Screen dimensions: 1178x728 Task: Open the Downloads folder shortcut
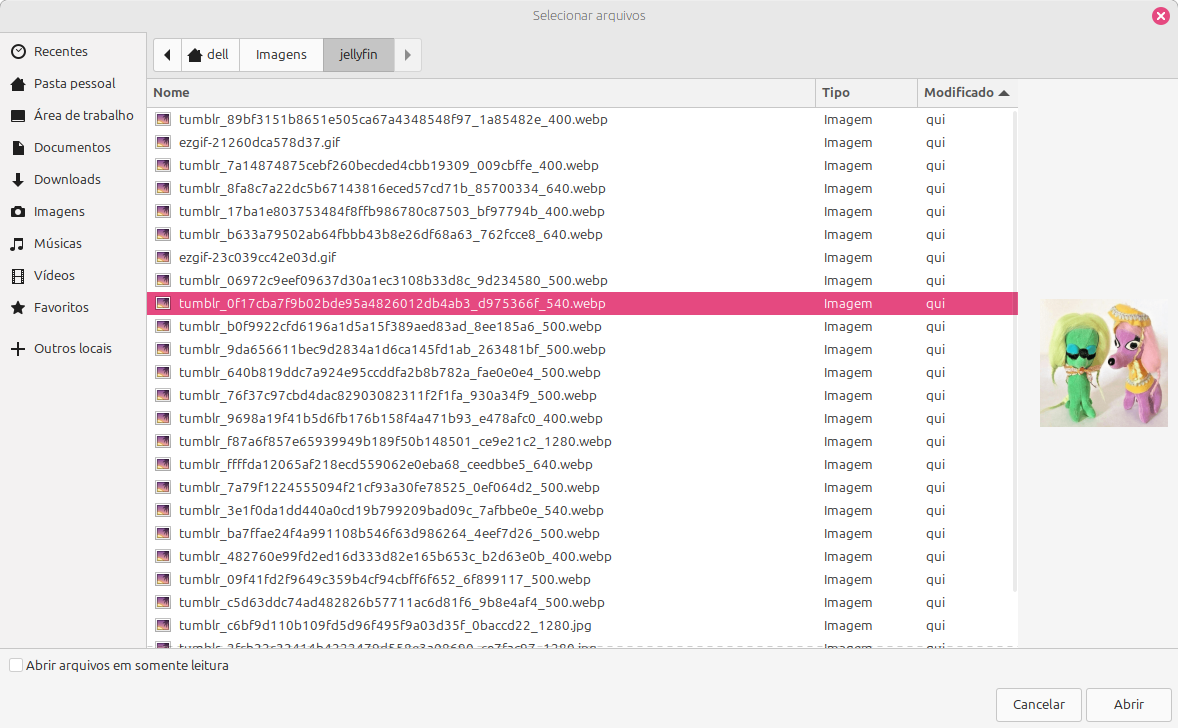pyautogui.click(x=67, y=180)
